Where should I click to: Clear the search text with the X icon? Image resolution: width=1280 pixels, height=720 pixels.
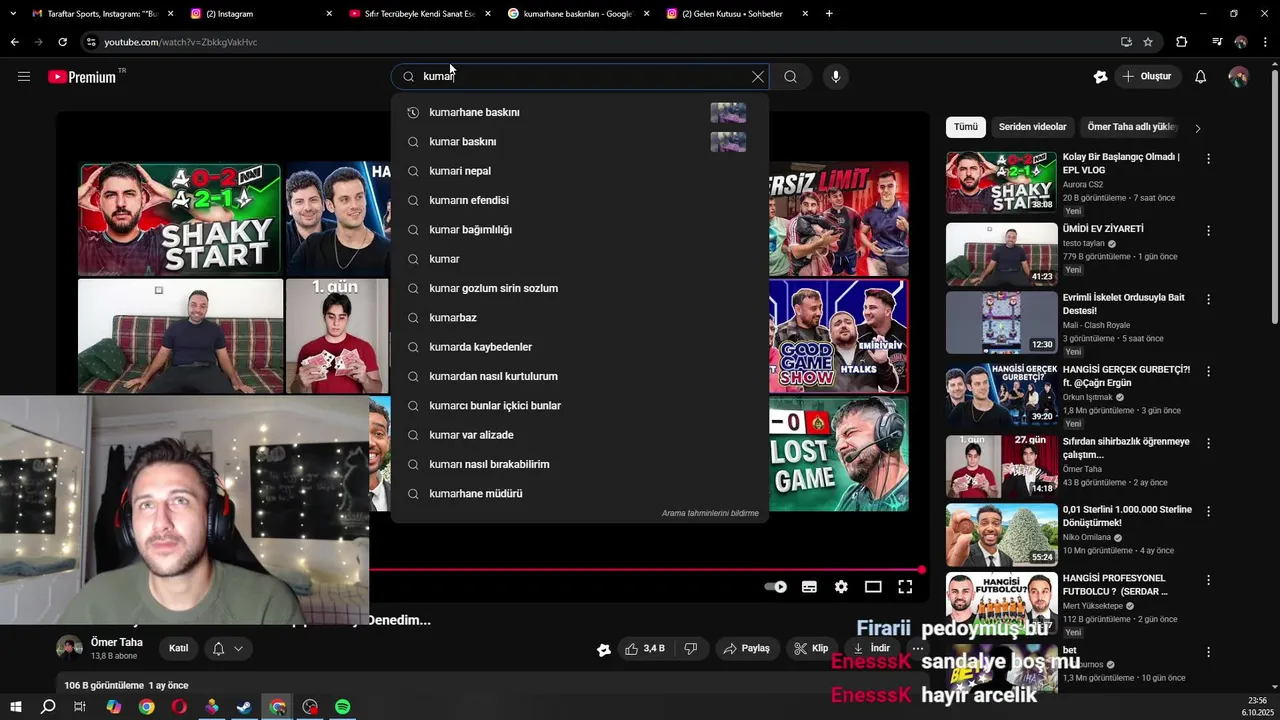point(758,77)
